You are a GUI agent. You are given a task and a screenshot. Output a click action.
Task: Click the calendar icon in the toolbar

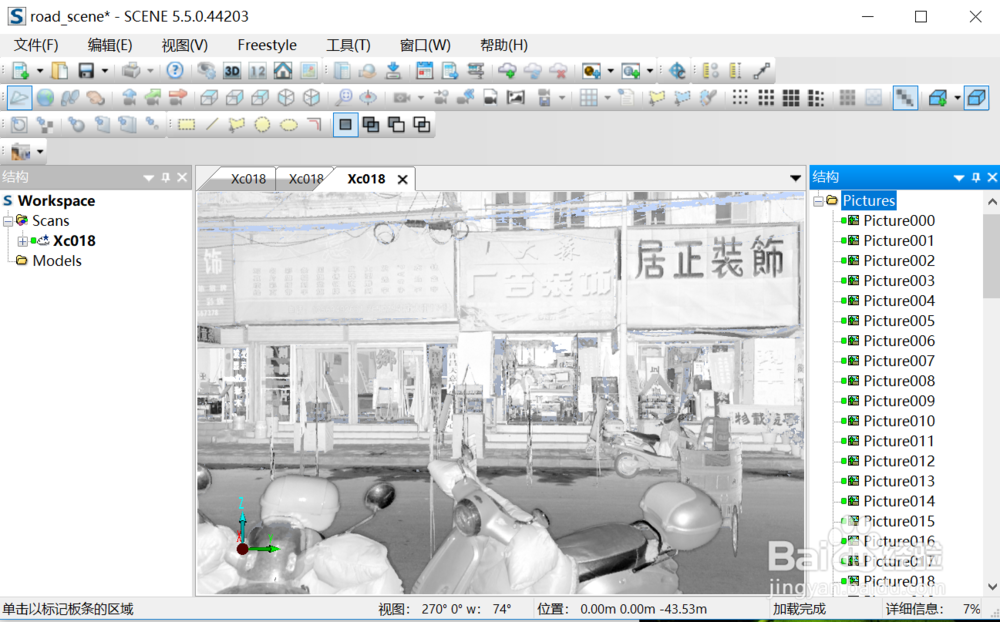coord(425,71)
